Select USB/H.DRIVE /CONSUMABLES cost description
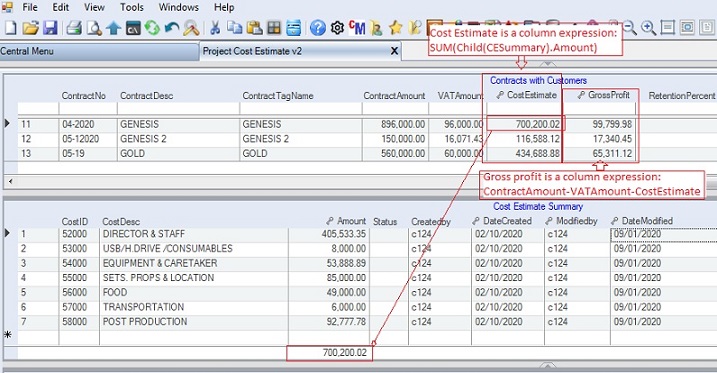Screen dimensions: 717x373 (167, 249)
